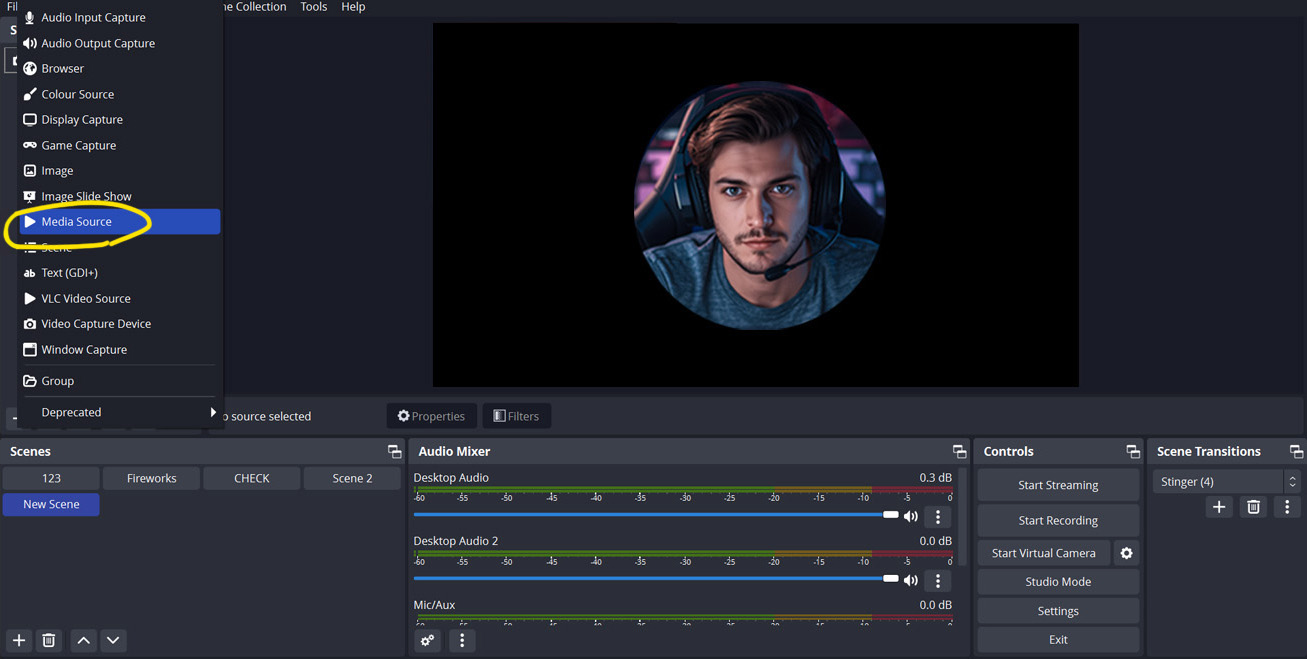Open Audio Mixer advanced properties gear
The image size is (1307, 659).
click(x=428, y=640)
